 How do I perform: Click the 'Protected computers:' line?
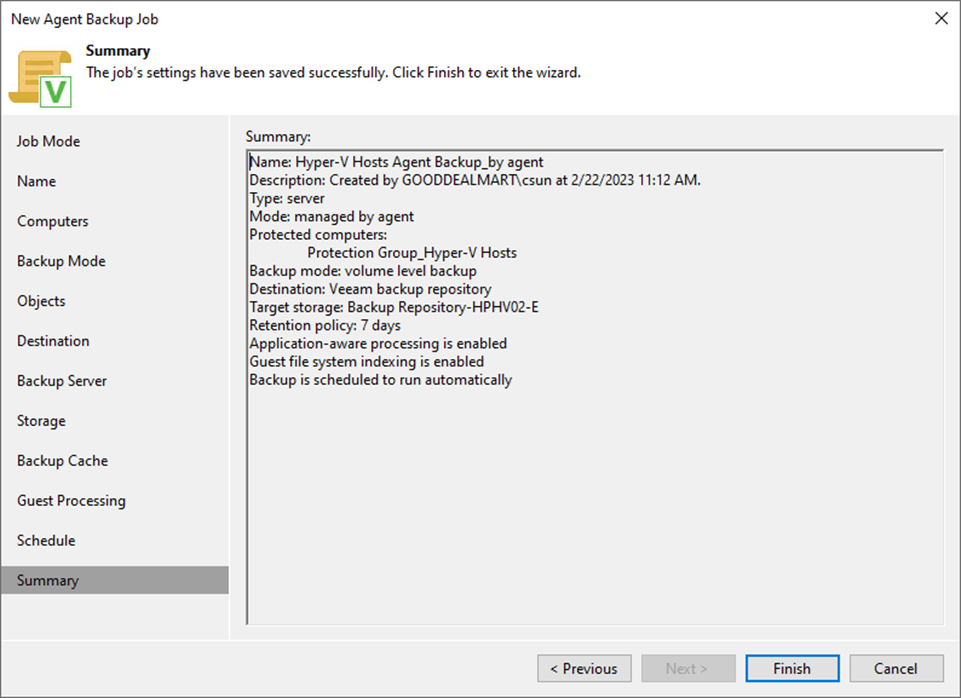click(318, 235)
